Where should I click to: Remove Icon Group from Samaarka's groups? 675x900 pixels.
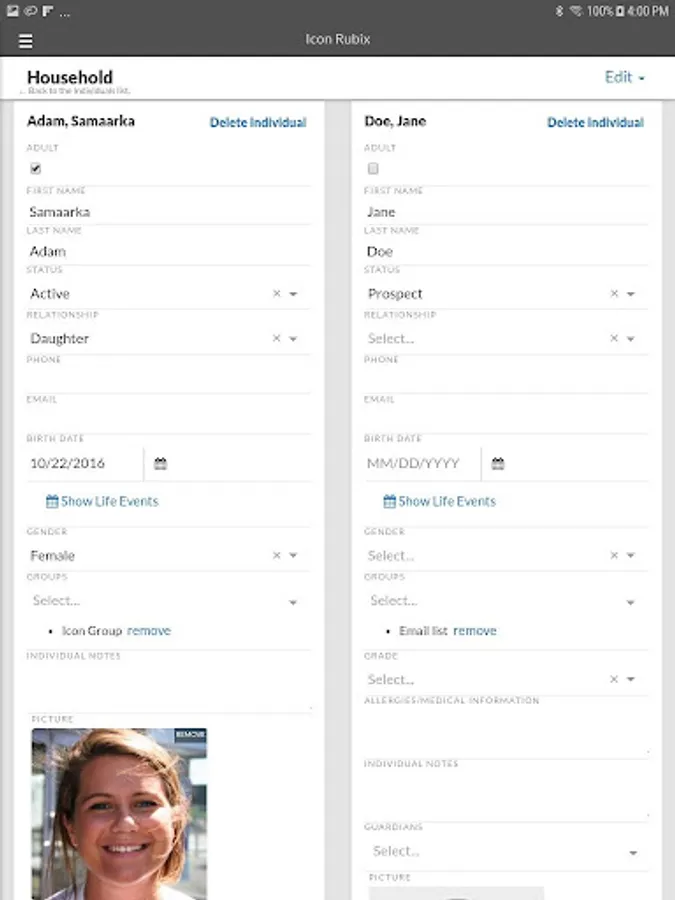[x=149, y=631]
